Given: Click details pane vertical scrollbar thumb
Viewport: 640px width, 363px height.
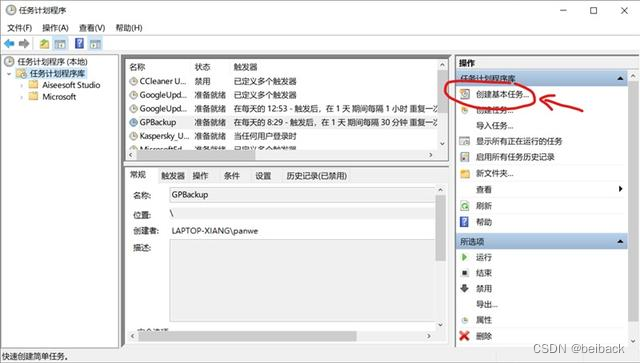Looking at the screenshot, I should 440,228.
